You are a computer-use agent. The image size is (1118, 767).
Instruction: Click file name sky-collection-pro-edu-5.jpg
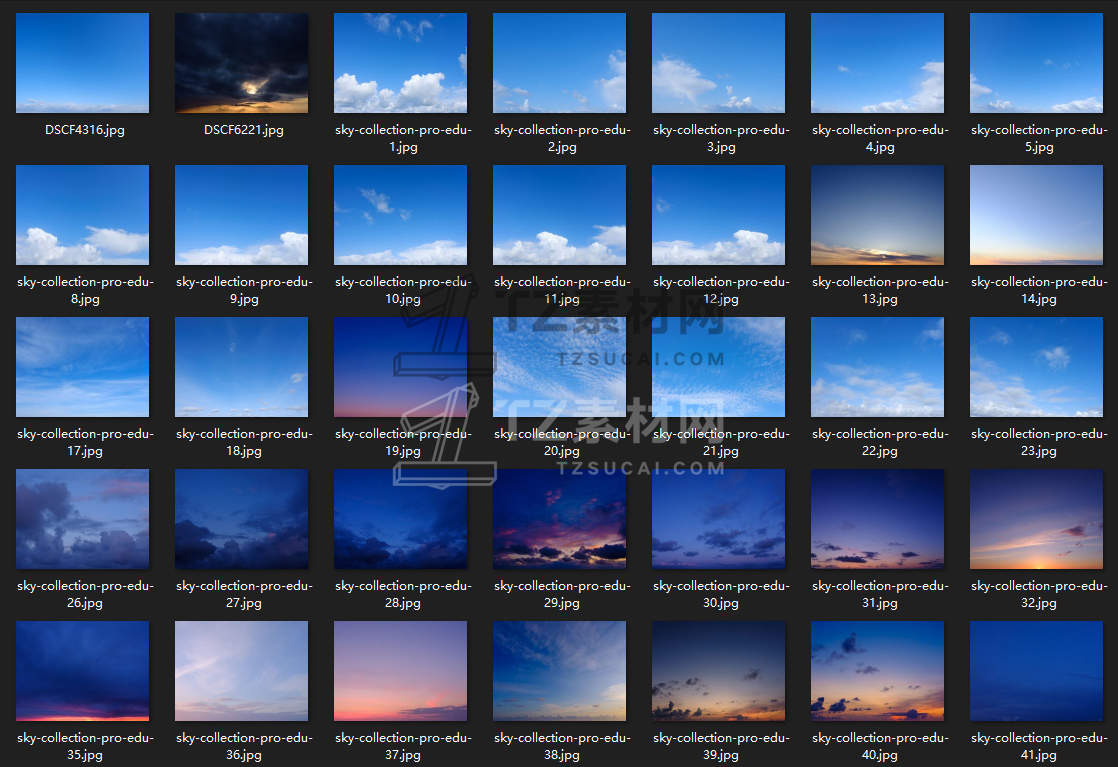[1040, 138]
